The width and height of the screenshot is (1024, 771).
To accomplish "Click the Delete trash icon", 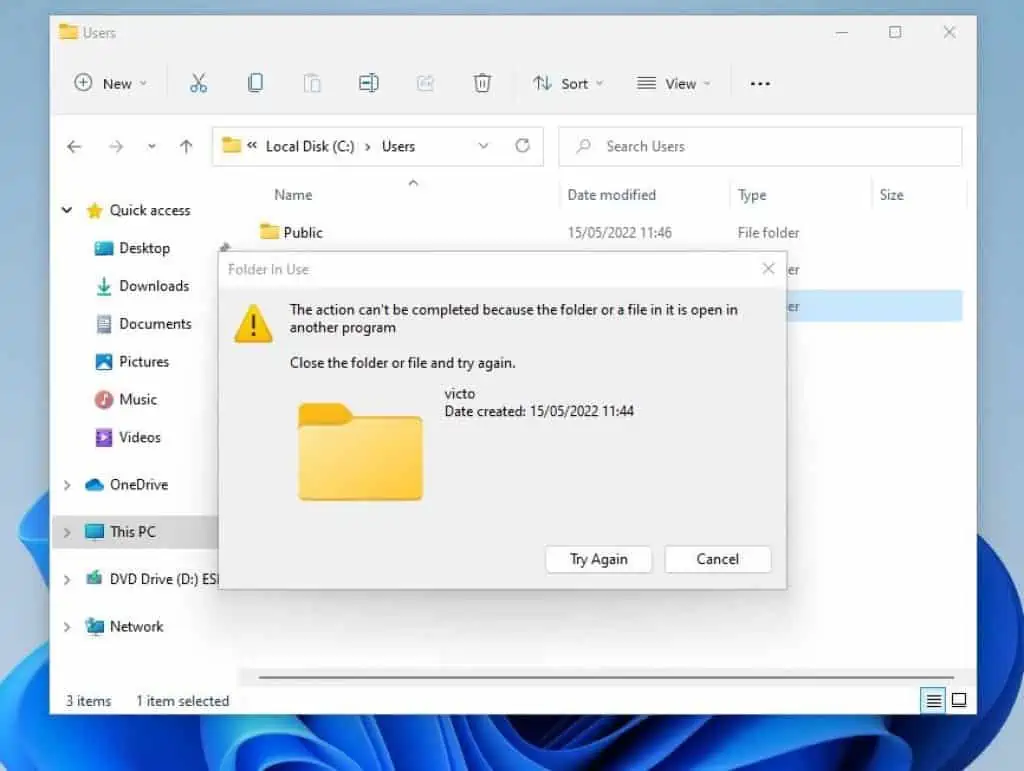I will coord(482,83).
